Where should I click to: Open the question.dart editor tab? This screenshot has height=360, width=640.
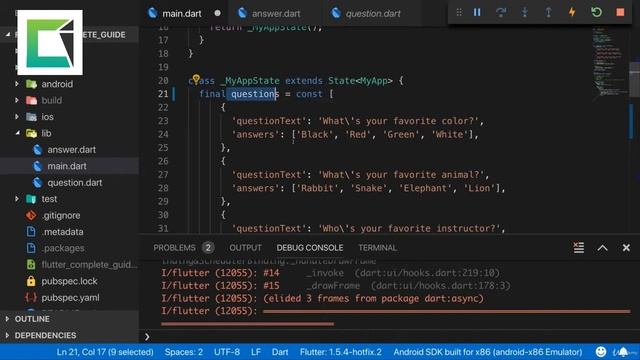pos(373,13)
